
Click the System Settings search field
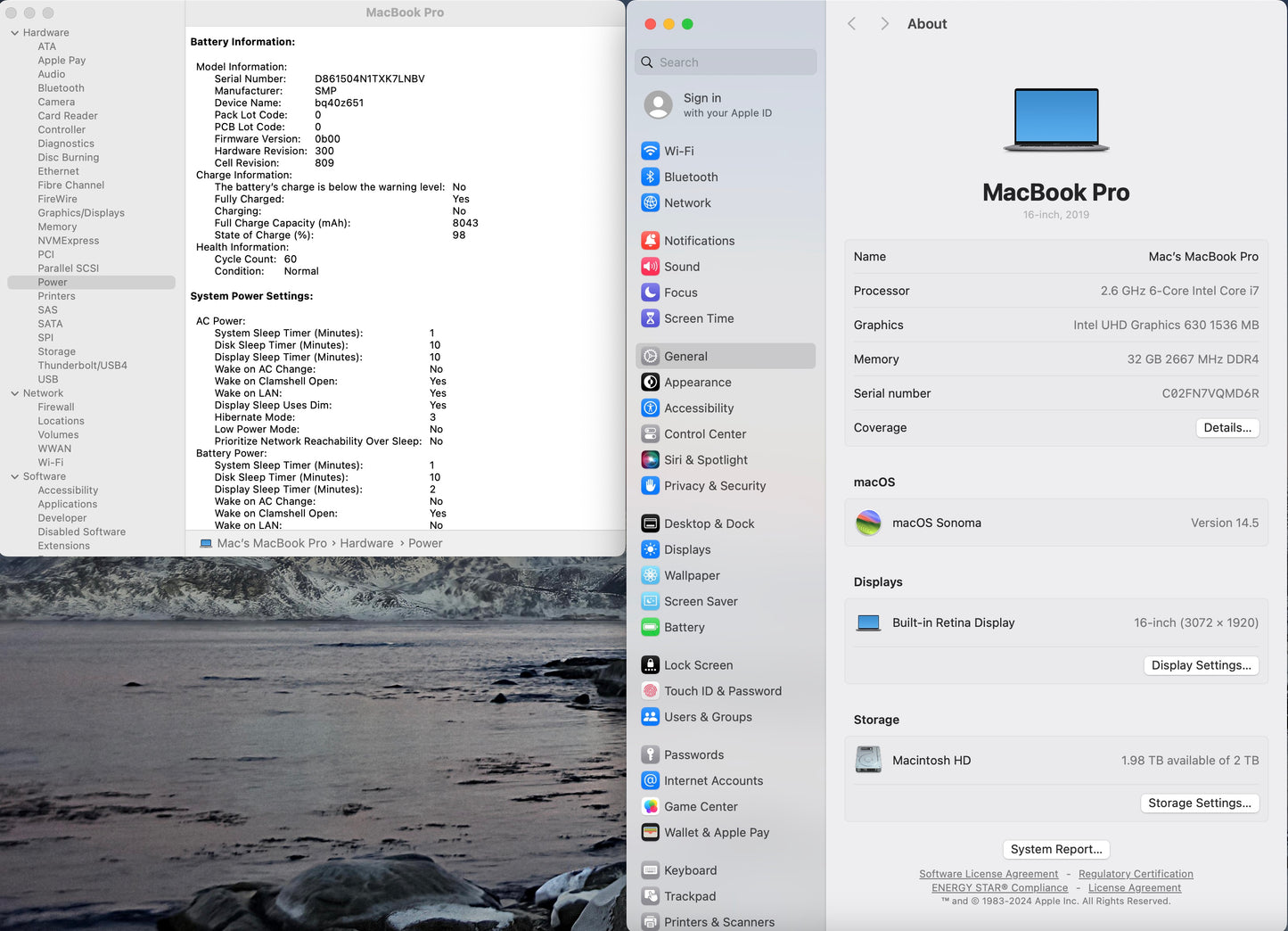[725, 62]
